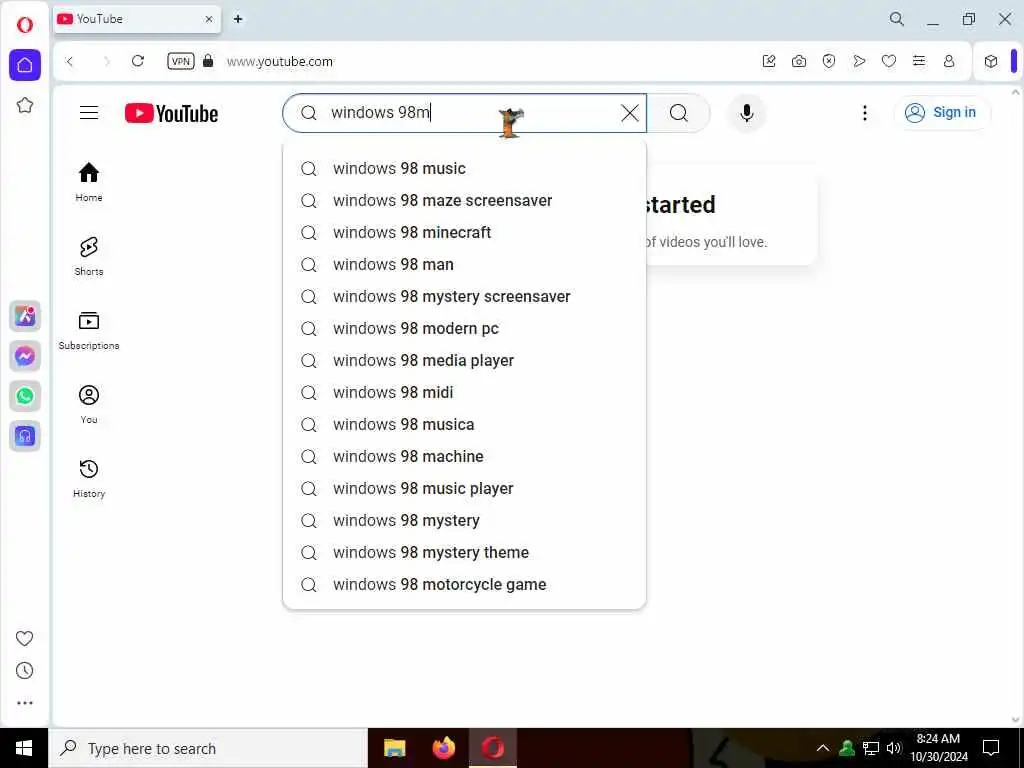Select suggestion "windows 98 music player"
Screen dimensions: 1024x768
pos(464,488)
